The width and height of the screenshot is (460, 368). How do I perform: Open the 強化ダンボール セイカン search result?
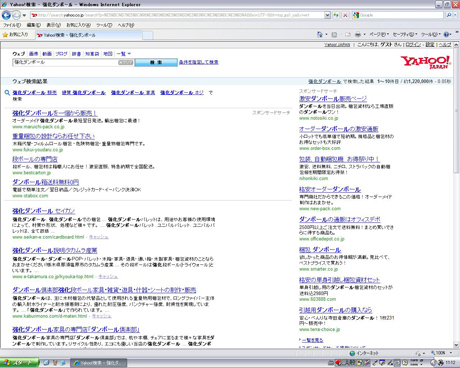44,211
